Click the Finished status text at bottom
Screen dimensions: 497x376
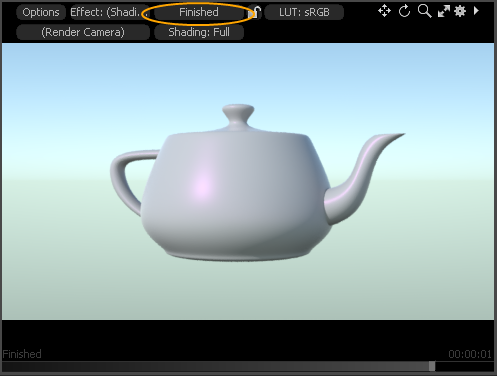22,354
